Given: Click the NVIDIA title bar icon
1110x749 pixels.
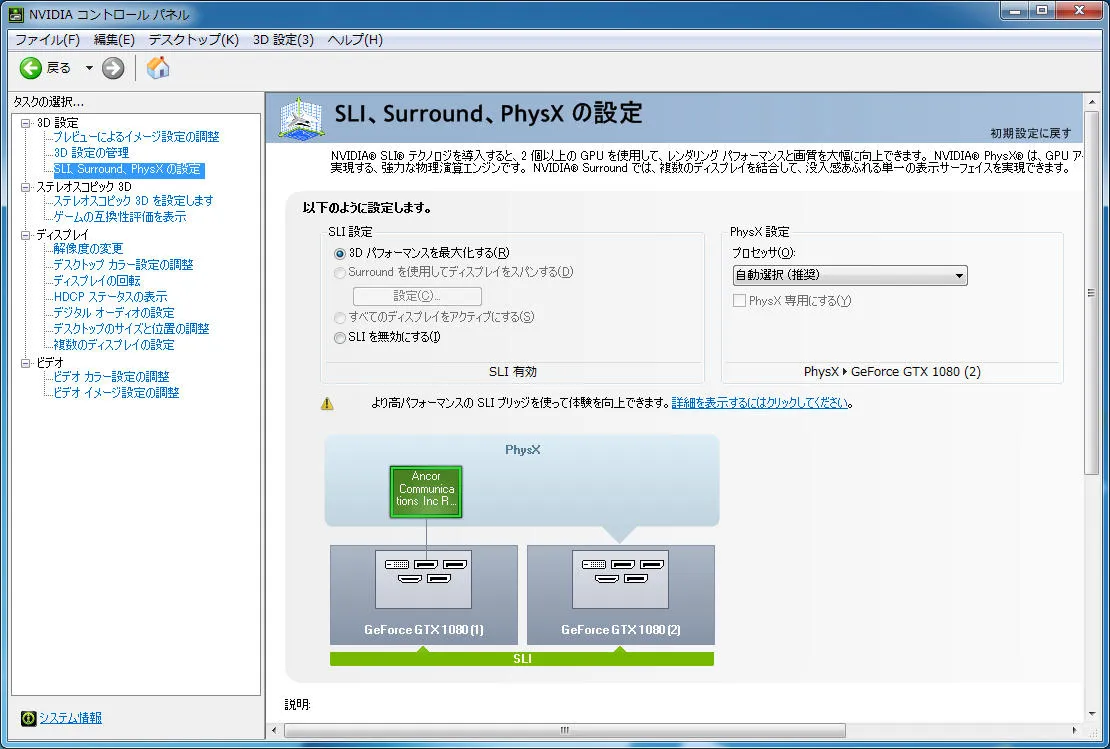Looking at the screenshot, I should click(x=16, y=14).
